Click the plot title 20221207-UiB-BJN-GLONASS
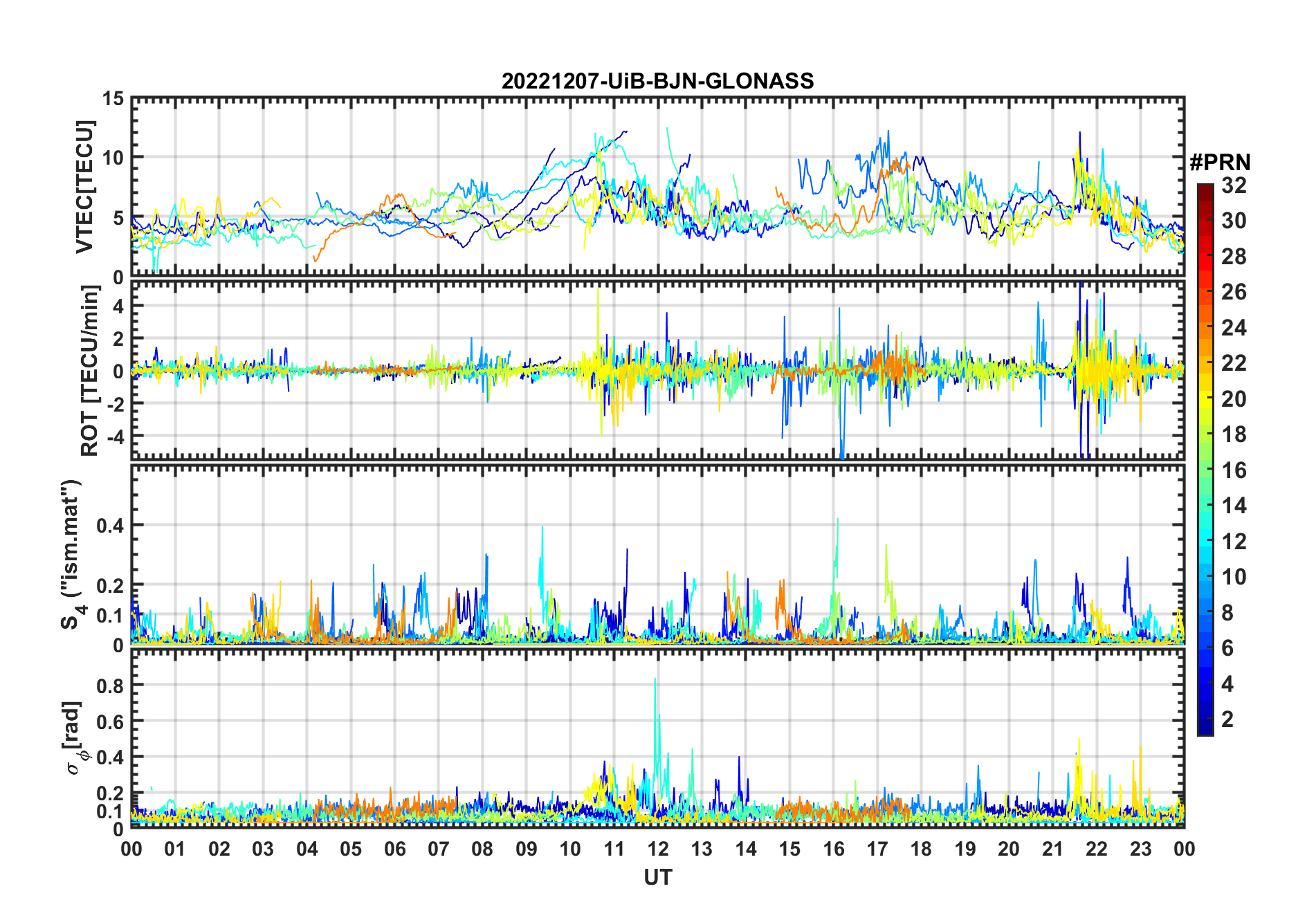This screenshot has height=920, width=1316. tap(657, 81)
